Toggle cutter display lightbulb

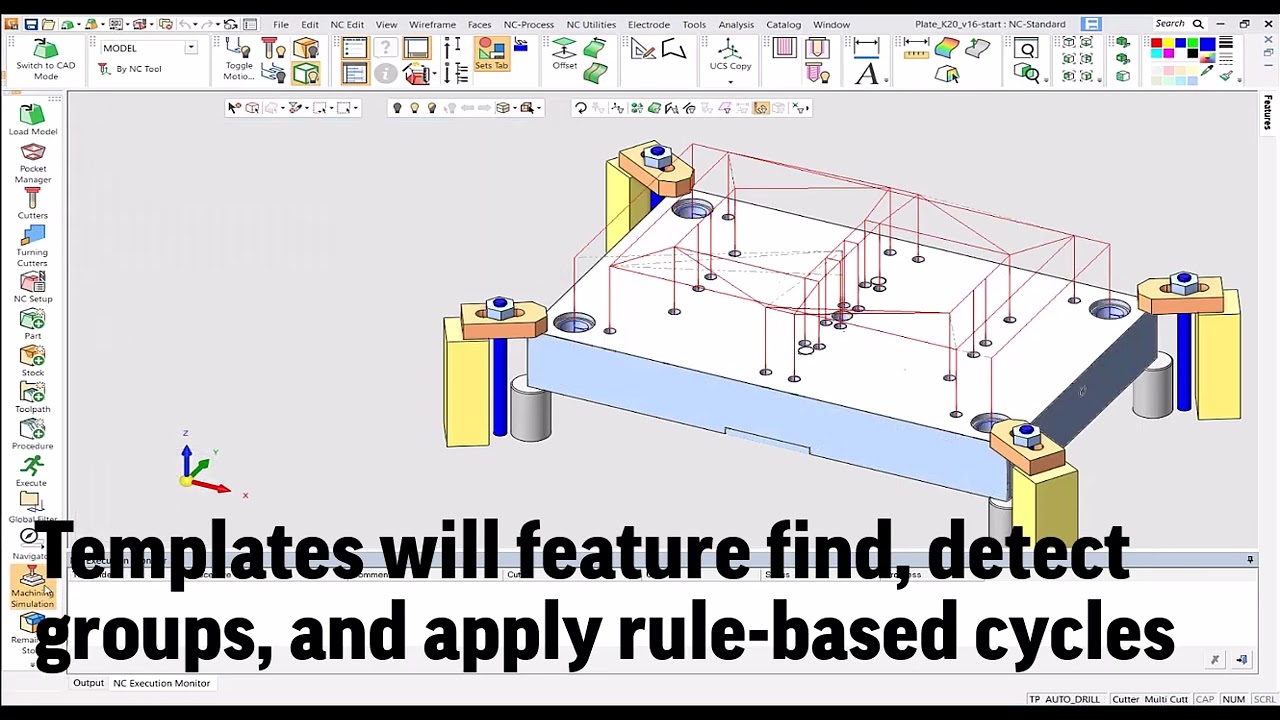coord(275,48)
